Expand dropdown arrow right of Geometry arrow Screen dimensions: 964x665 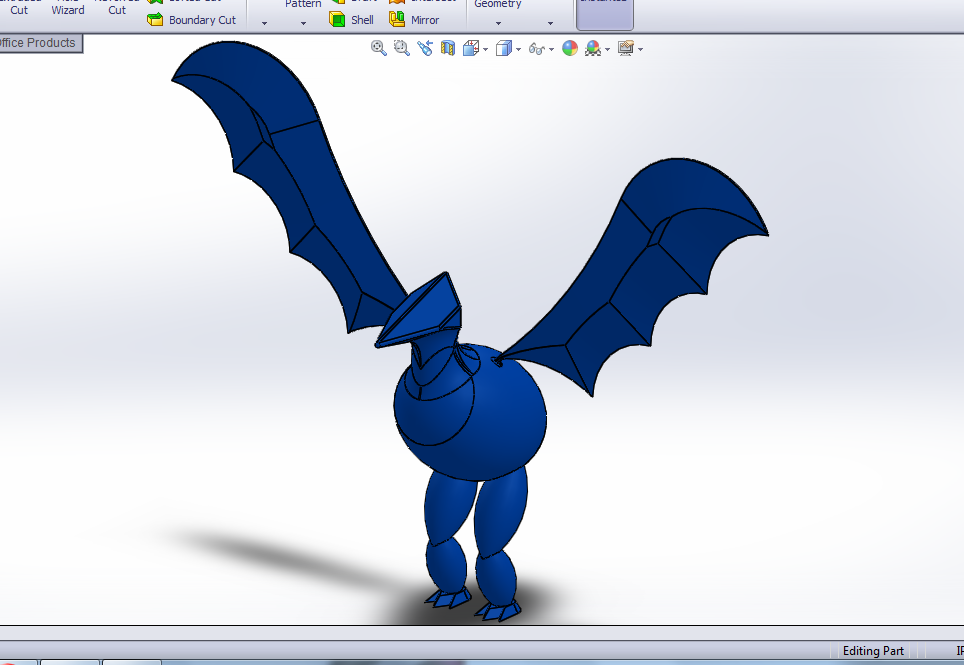(x=550, y=23)
